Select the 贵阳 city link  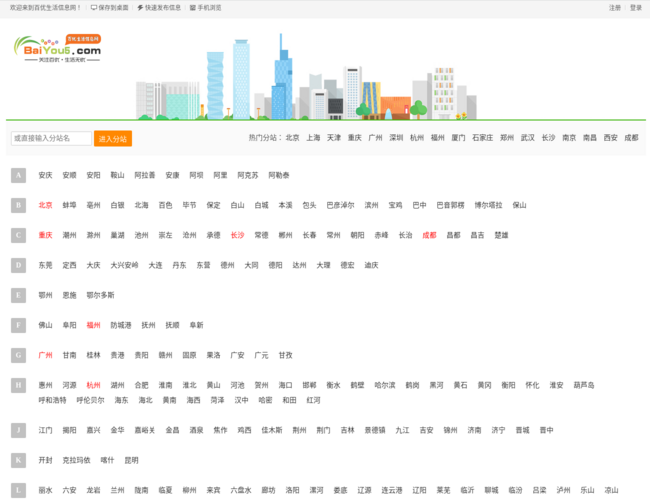click(x=141, y=355)
